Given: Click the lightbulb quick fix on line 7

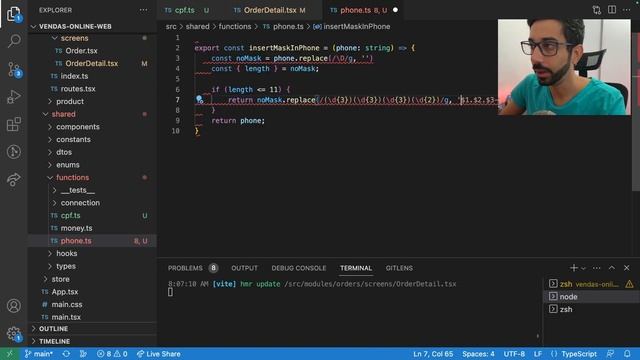Looking at the screenshot, I should [199, 99].
